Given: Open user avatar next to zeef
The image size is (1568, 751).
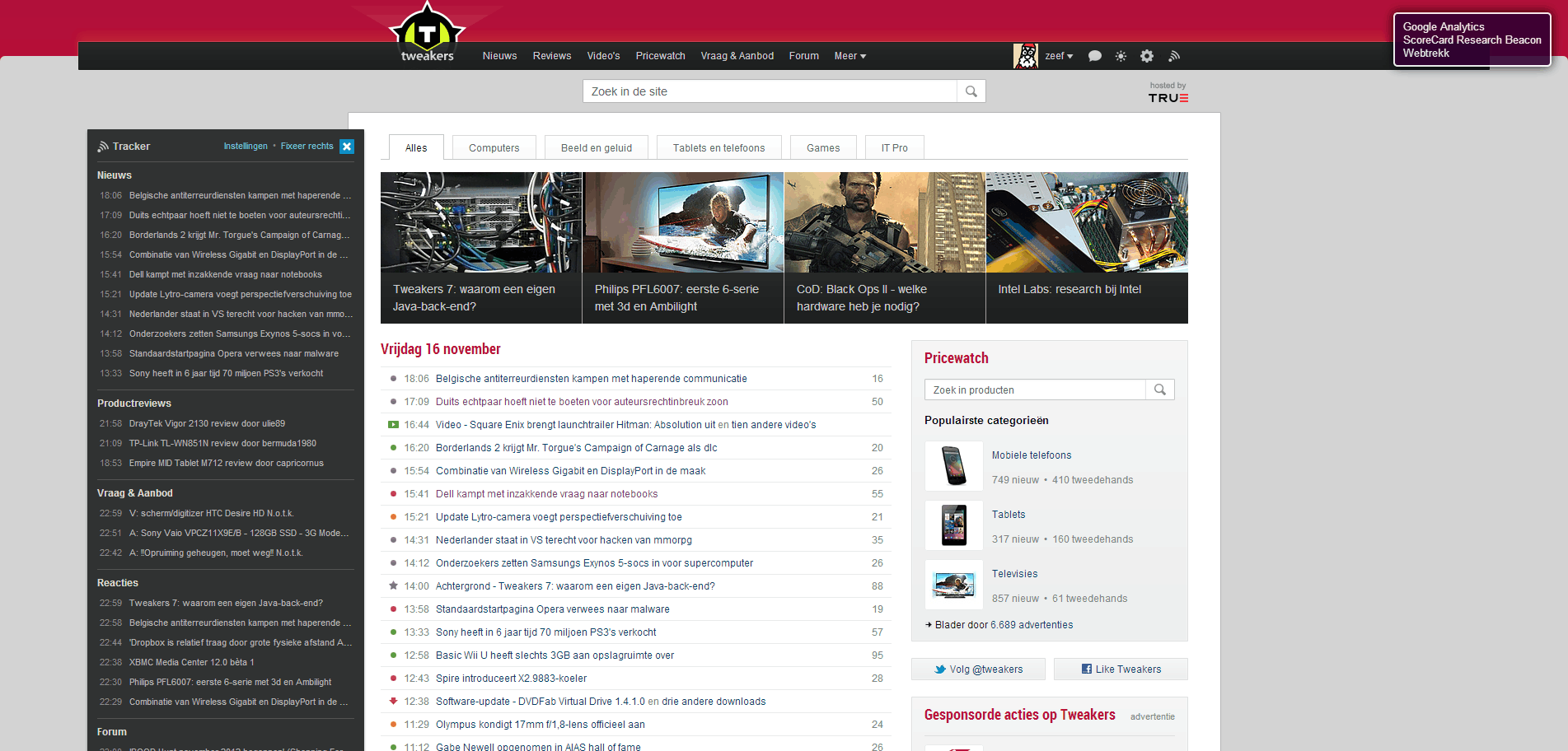Looking at the screenshot, I should 1025,56.
